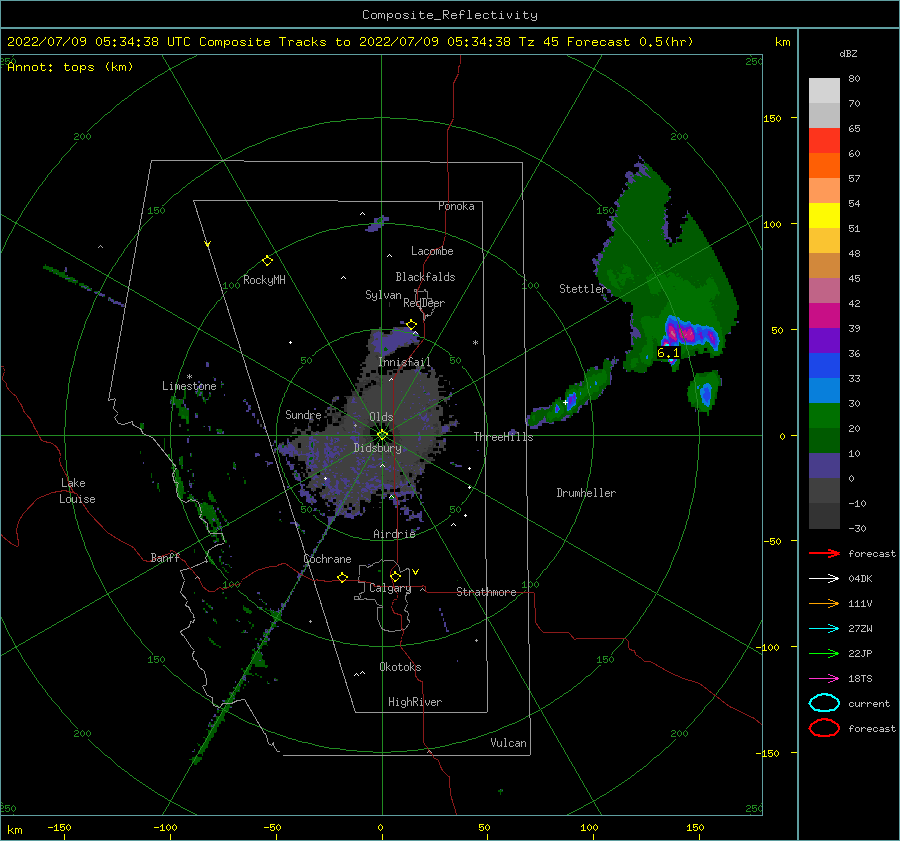Select the Limestone label
Screen dimensions: 900x841
[x=189, y=386]
